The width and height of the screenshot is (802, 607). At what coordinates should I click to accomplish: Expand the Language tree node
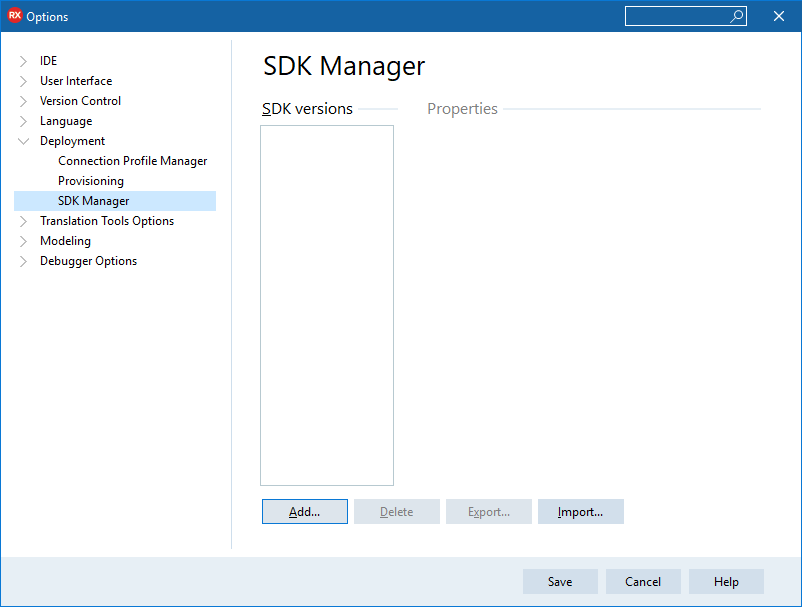[24, 121]
